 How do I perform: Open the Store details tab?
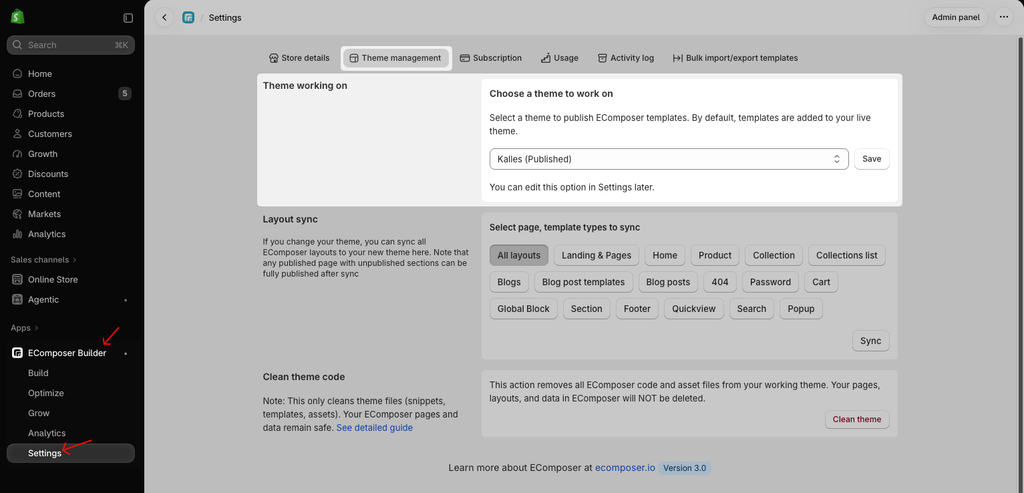[x=299, y=58]
